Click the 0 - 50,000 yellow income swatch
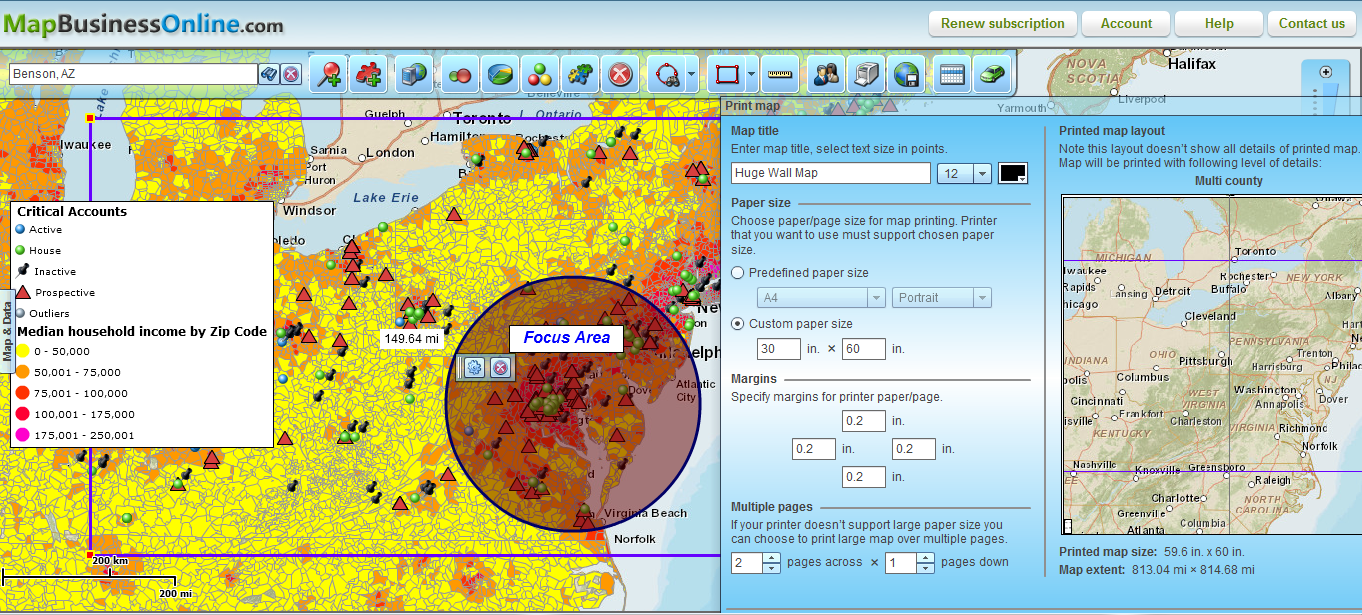The width and height of the screenshot is (1362, 615). coord(23,351)
